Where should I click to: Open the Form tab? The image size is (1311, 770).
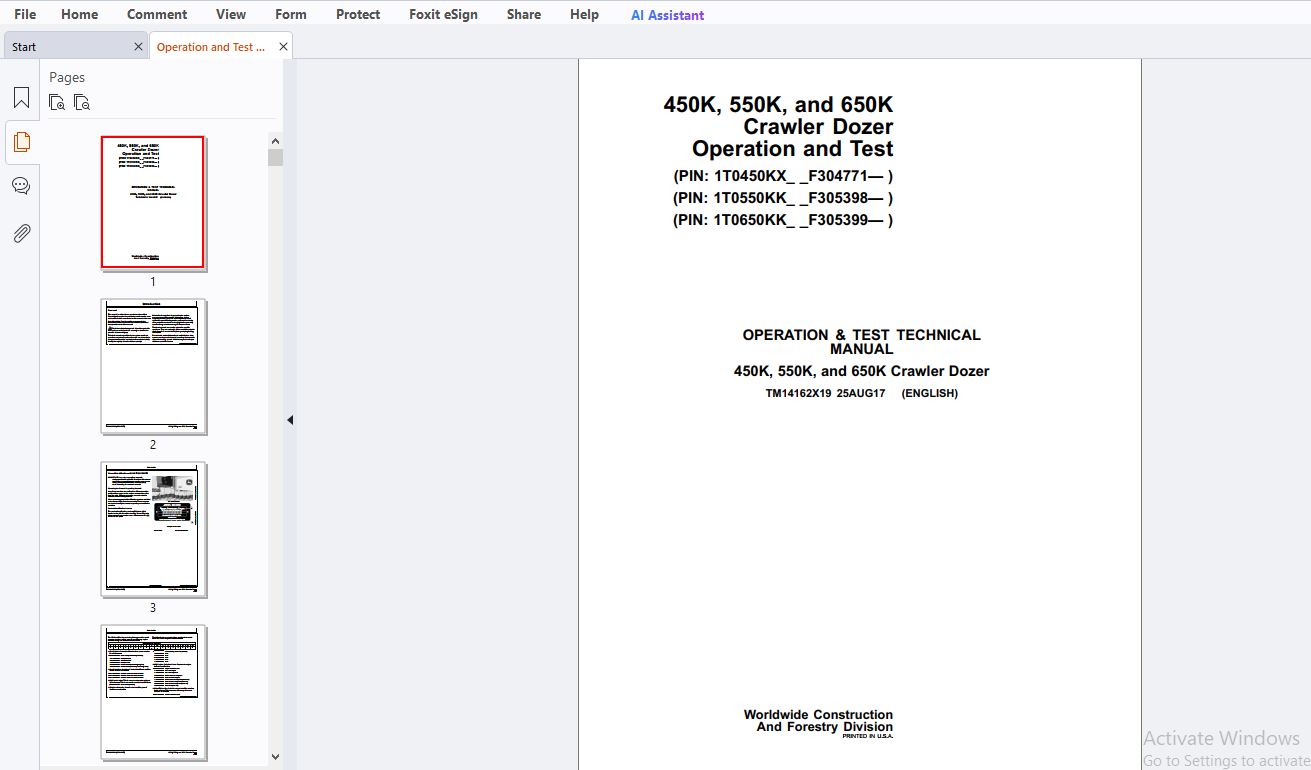(x=291, y=14)
